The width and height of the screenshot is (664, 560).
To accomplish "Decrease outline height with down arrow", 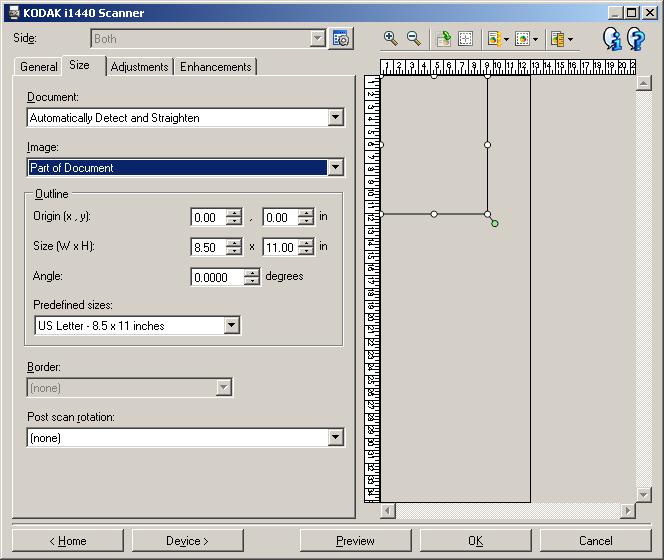I will coord(306,251).
